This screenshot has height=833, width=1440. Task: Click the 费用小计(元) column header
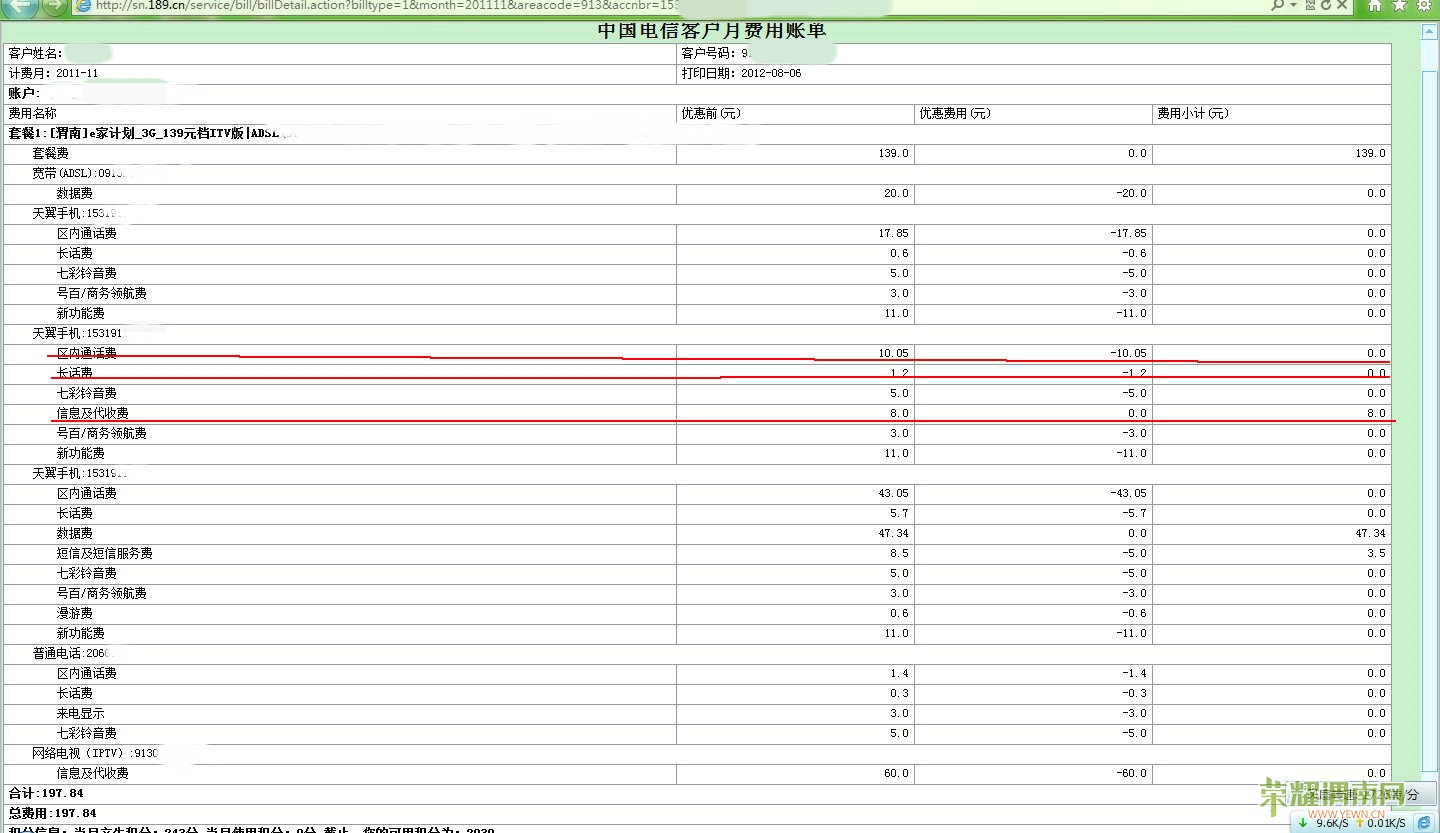(1192, 114)
